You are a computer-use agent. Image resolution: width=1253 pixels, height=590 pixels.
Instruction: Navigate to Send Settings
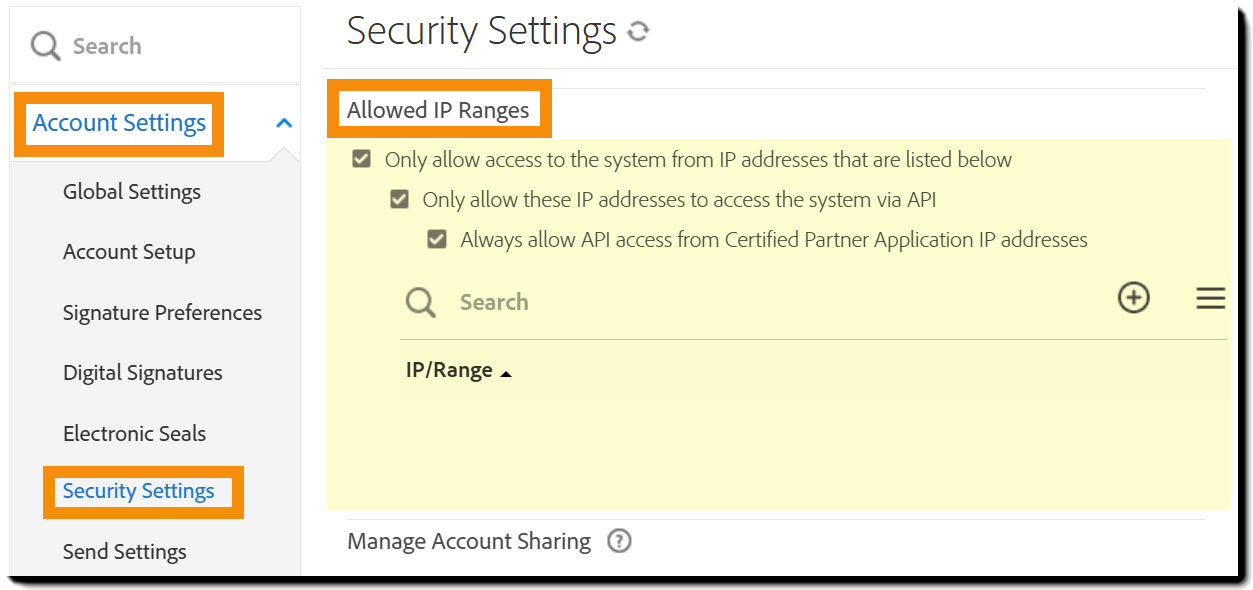(x=124, y=551)
